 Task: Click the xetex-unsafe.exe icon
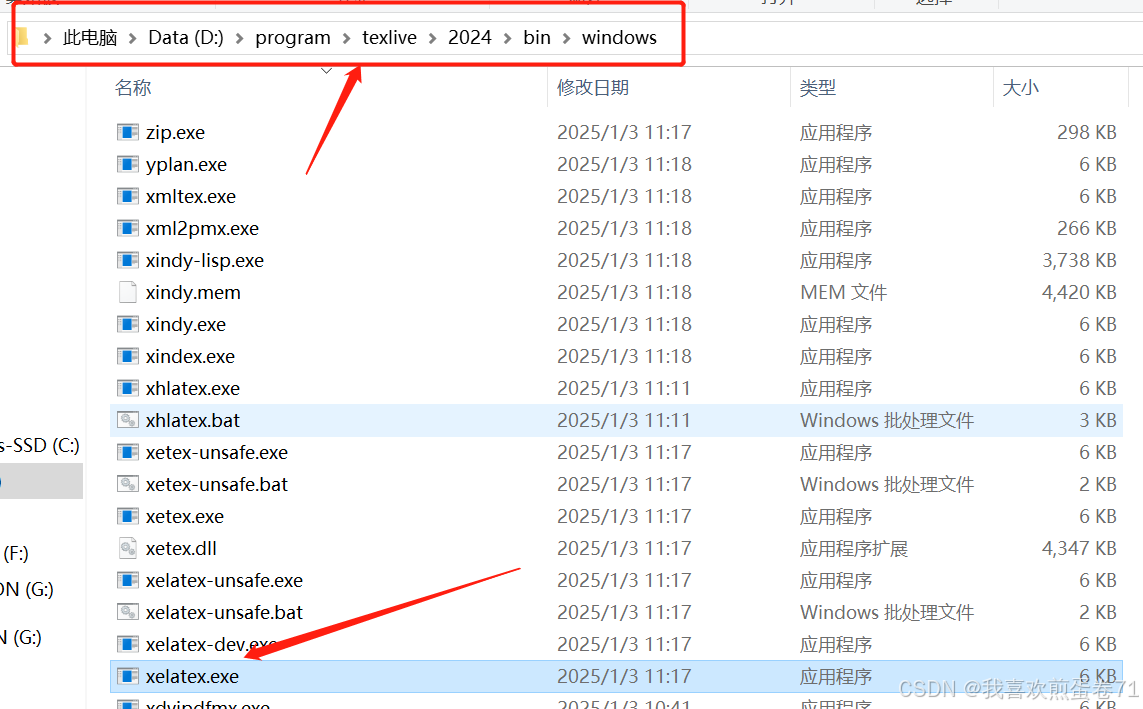pyautogui.click(x=128, y=452)
